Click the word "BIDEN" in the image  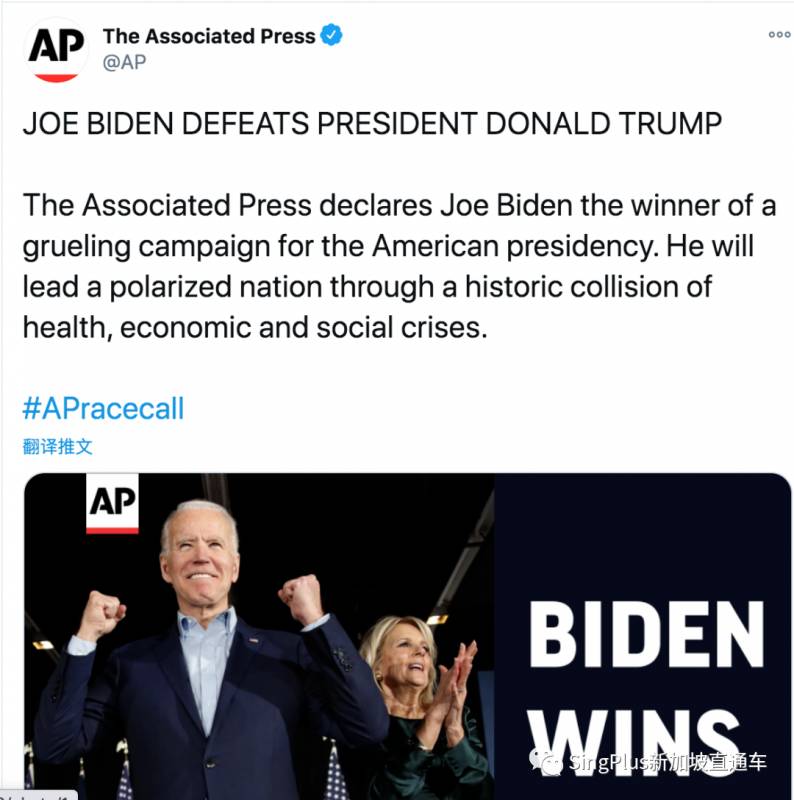[645, 636]
